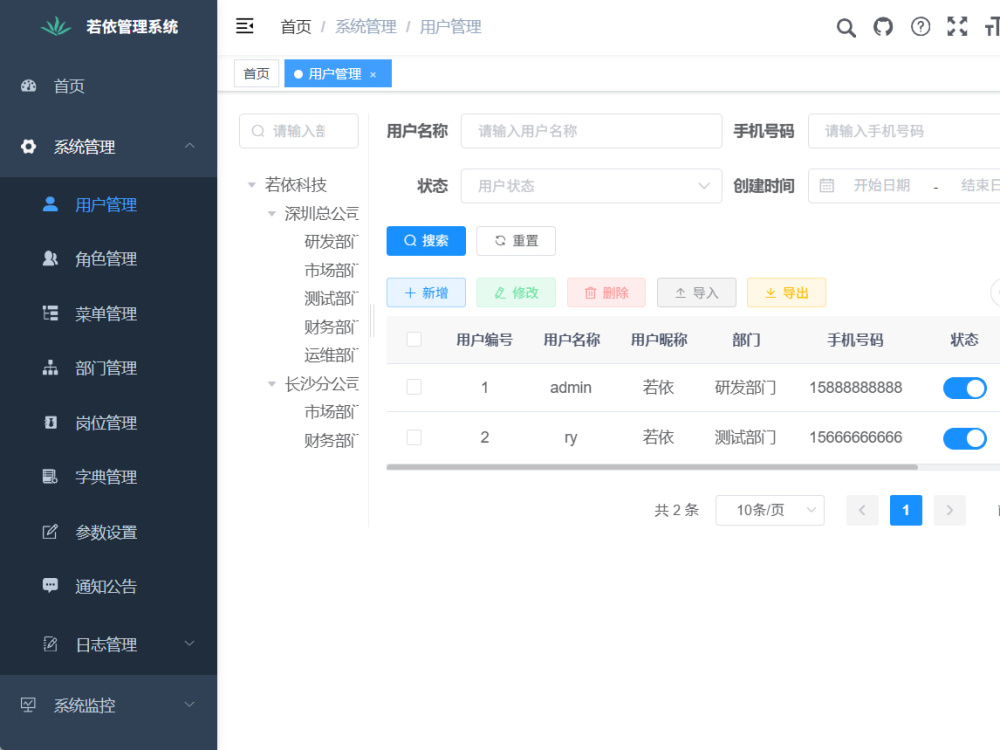Viewport: 1000px width, 750px height.
Task: Click the org chart icon beside 部门管理
Action: coord(50,368)
